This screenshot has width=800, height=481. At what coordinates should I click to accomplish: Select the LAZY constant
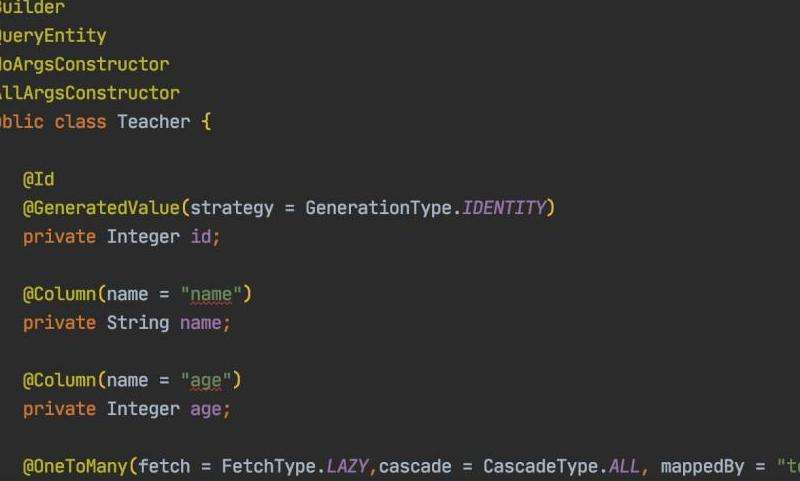tap(347, 467)
